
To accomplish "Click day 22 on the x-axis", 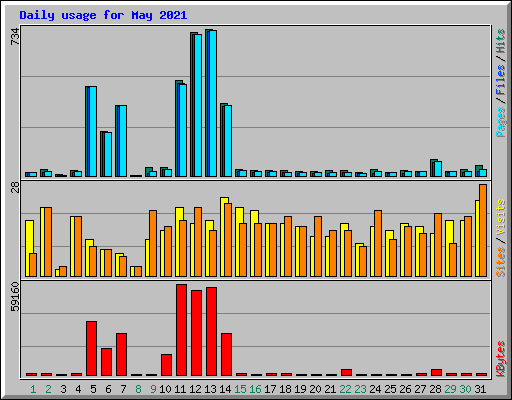I will click(345, 389).
